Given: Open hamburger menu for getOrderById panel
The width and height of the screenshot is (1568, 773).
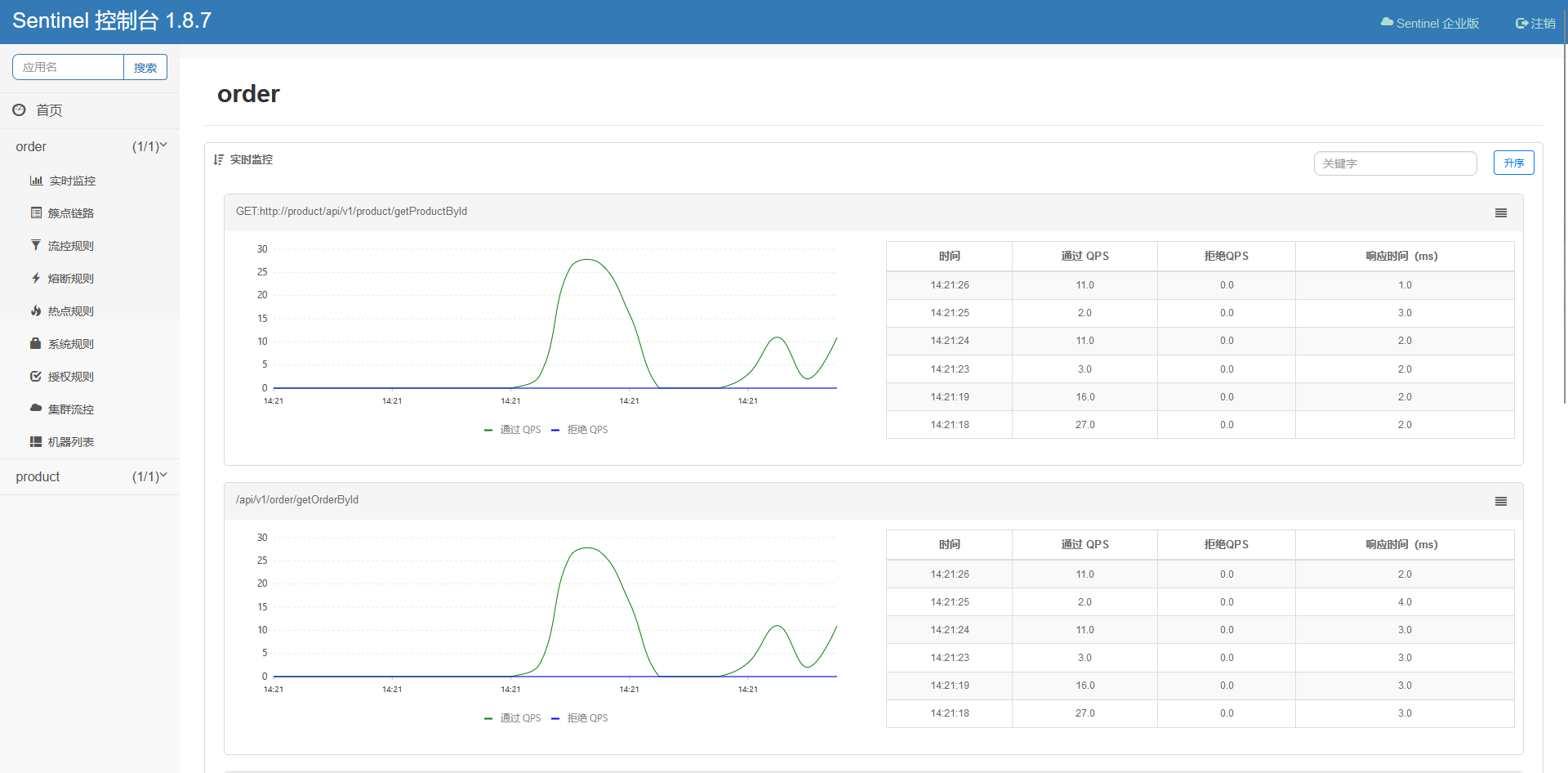Looking at the screenshot, I should click(1500, 502).
